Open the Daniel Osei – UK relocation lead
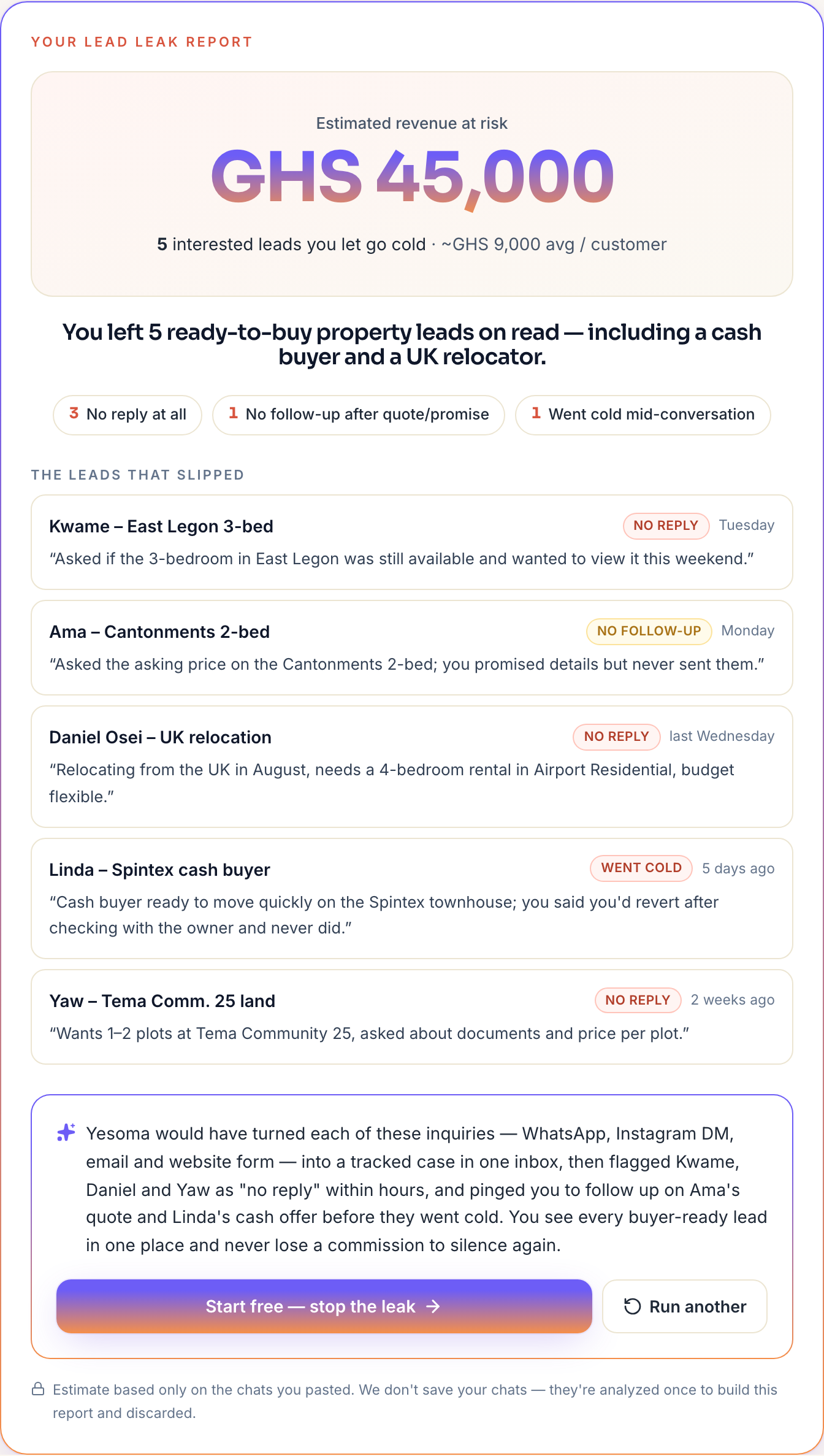 [412, 767]
